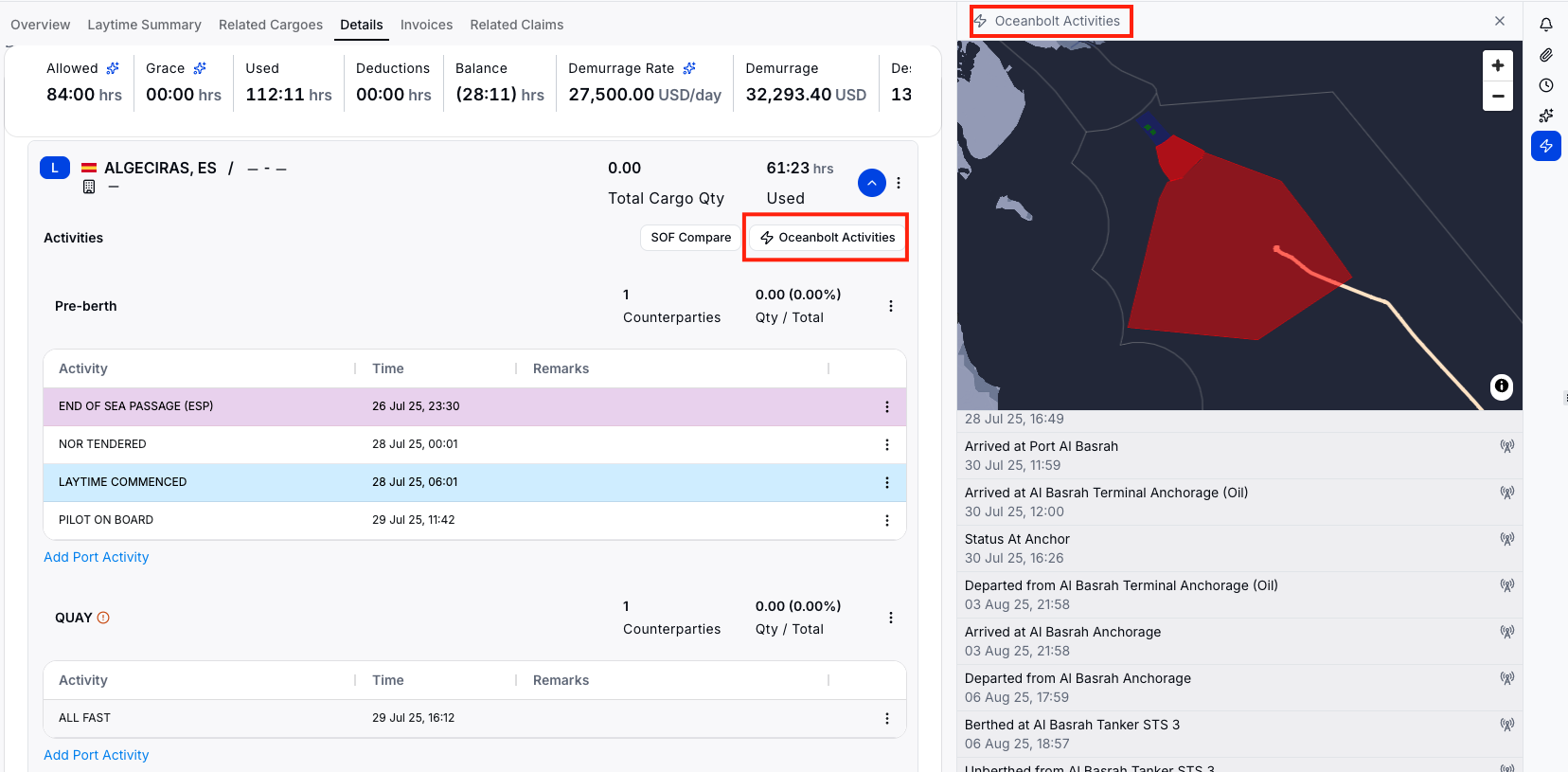Zoom in on the map
Image resolution: width=1568 pixels, height=772 pixels.
[x=1497, y=65]
